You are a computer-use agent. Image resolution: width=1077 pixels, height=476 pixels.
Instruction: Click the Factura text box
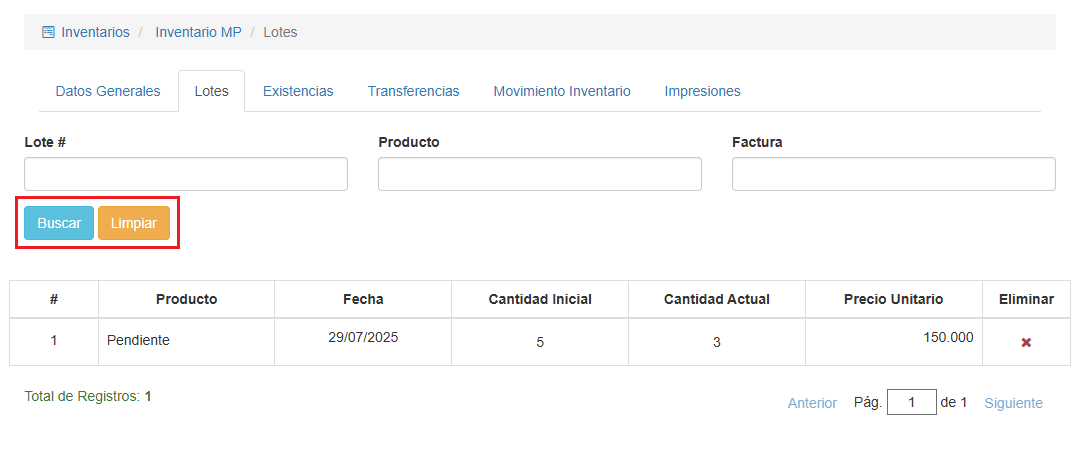[x=894, y=174]
